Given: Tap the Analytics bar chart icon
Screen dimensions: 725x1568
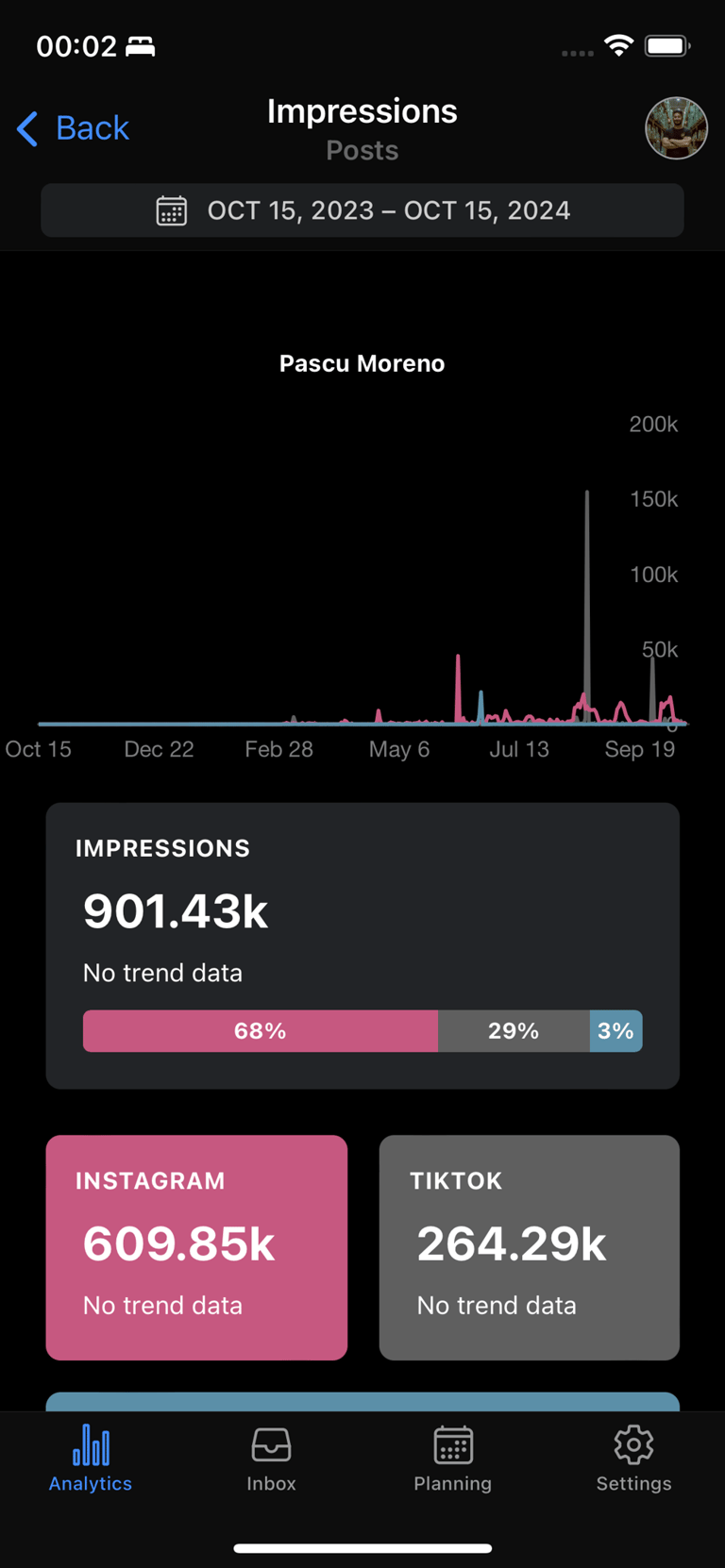Looking at the screenshot, I should (x=91, y=1444).
